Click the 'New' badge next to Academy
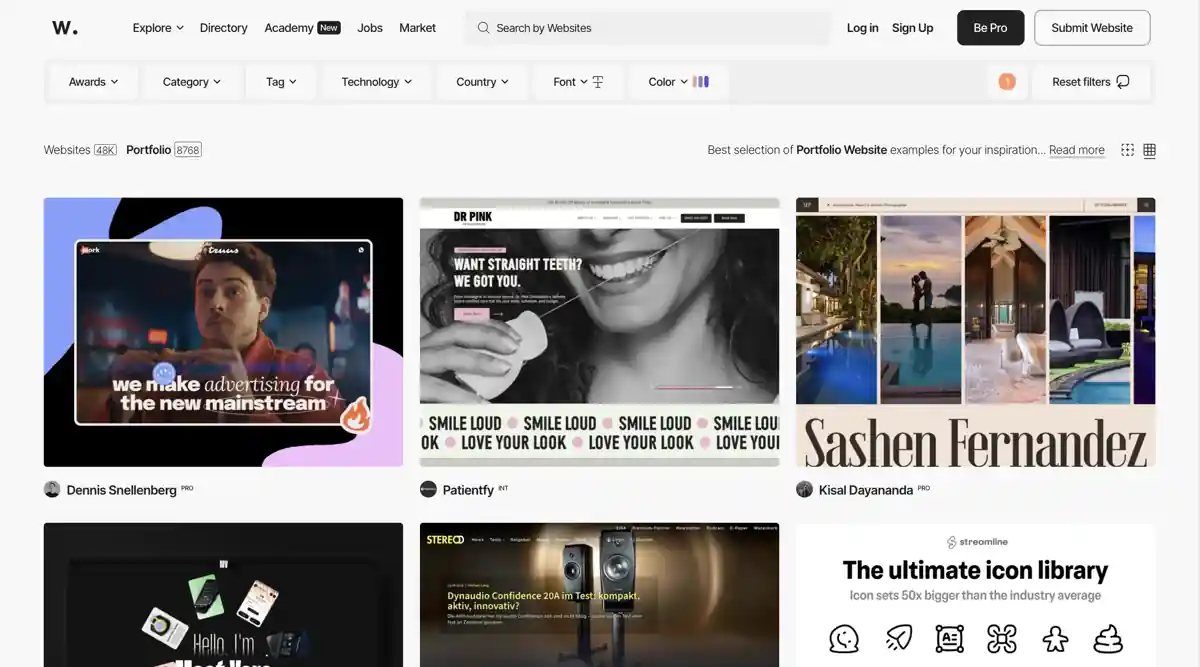Screen dimensions: 1200x667 [329, 28]
